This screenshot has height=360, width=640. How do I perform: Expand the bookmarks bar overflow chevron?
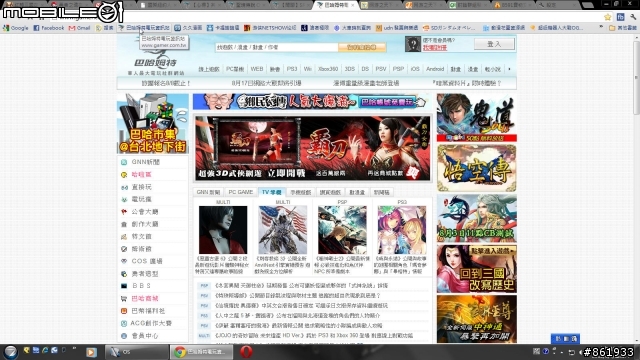click(600, 27)
